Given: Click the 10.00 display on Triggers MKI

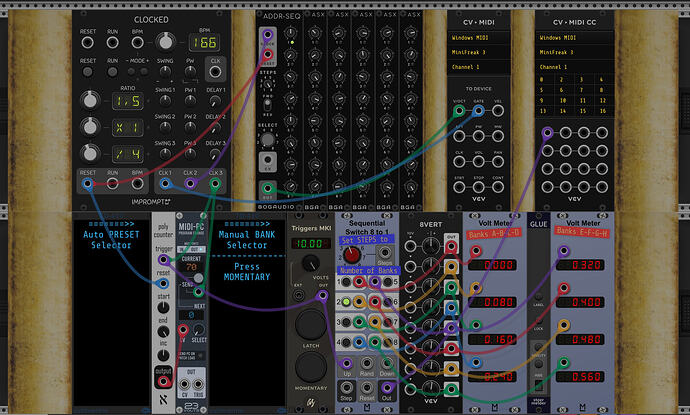Looking at the screenshot, I should point(311,243).
